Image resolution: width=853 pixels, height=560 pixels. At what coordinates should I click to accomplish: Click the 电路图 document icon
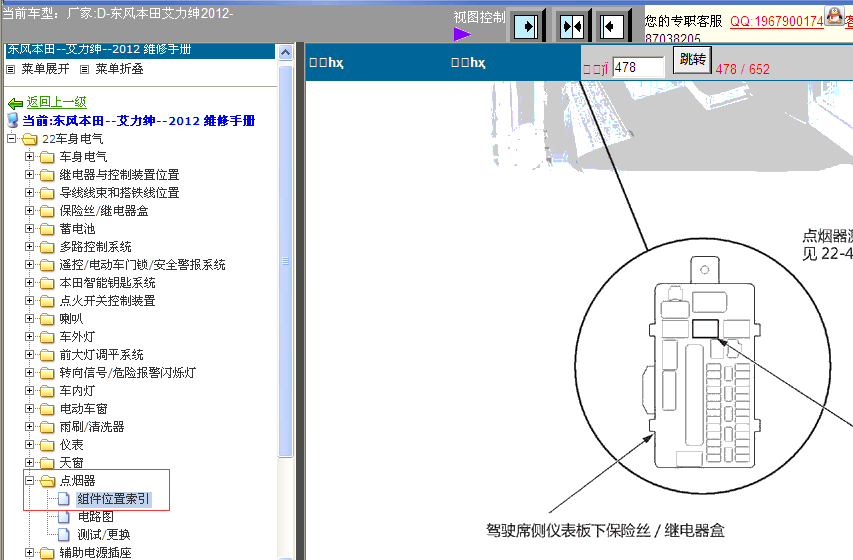(64, 516)
